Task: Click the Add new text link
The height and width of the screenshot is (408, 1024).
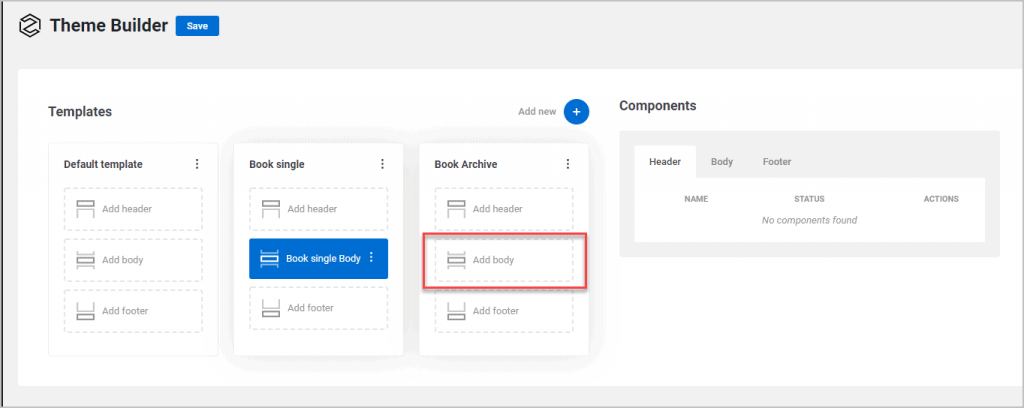Action: 536,112
